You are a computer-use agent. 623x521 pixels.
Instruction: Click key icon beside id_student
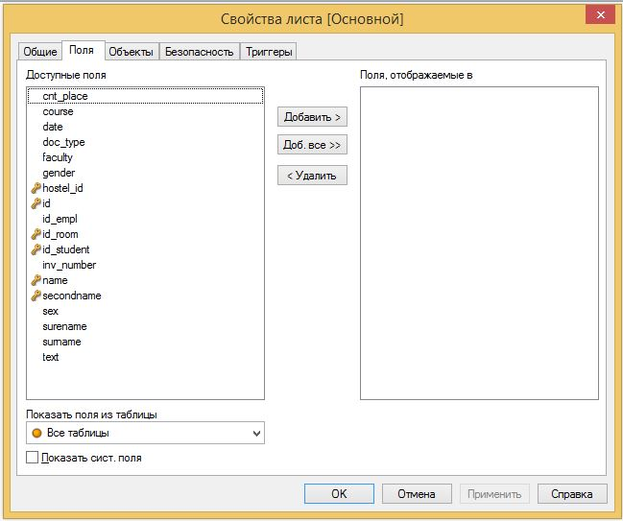click(36, 250)
